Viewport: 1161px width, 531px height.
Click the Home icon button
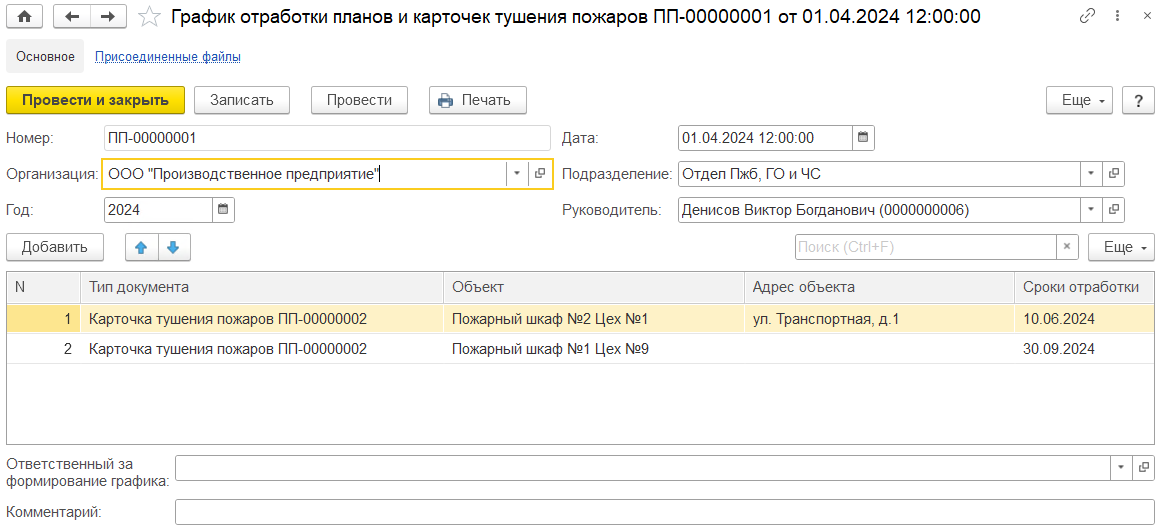[x=24, y=16]
